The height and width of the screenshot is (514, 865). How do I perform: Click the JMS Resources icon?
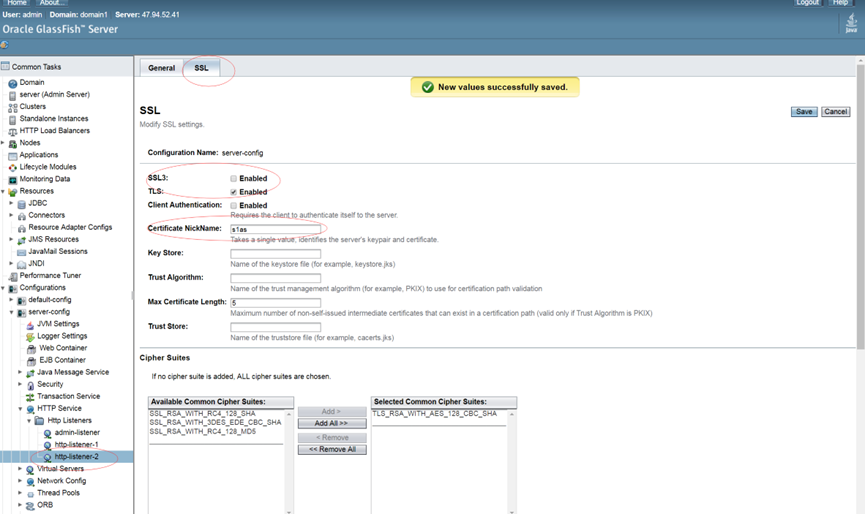tap(22, 240)
